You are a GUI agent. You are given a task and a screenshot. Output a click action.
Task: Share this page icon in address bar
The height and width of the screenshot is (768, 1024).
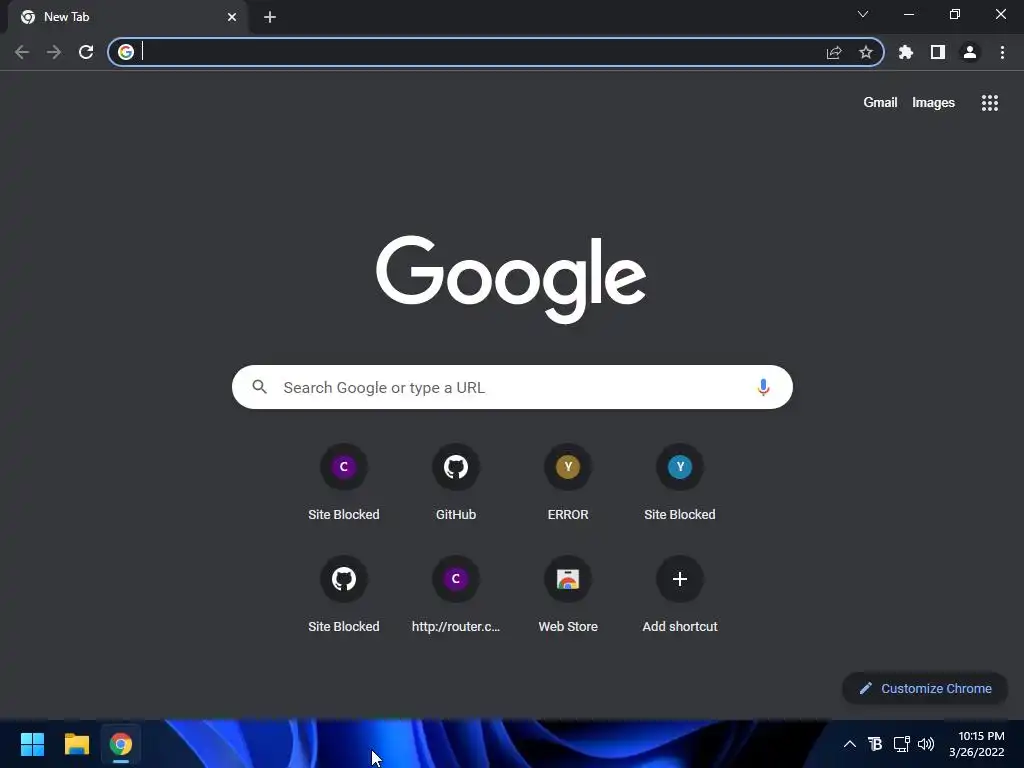[x=834, y=52]
